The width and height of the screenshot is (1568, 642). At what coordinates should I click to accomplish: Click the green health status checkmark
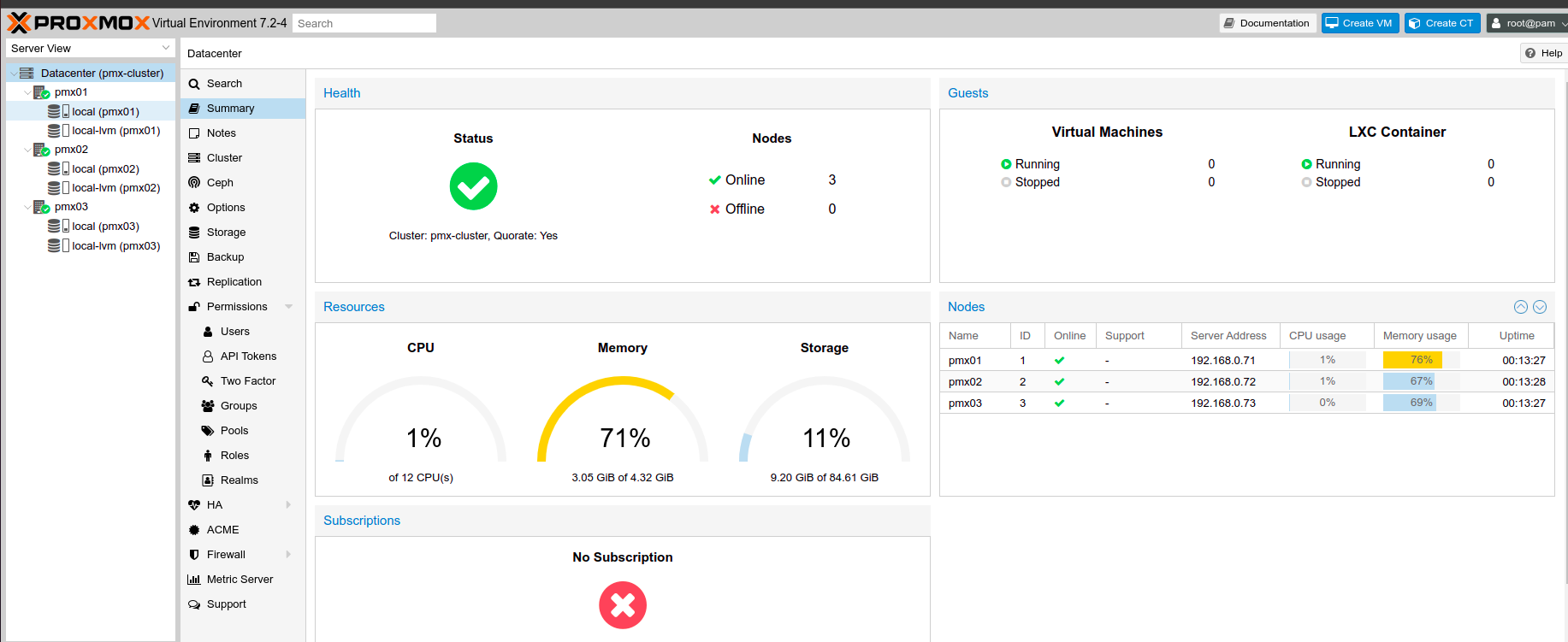pos(473,186)
